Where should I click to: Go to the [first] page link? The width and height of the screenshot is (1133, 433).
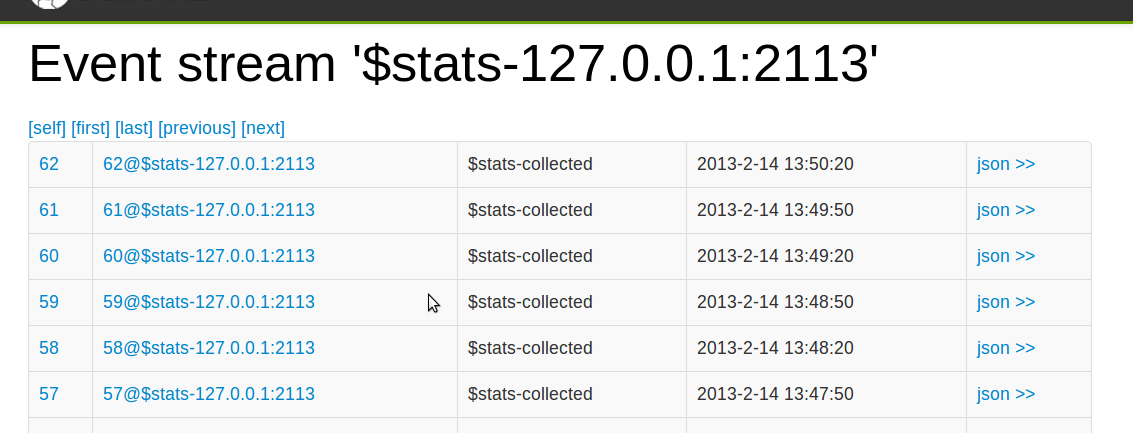[90, 128]
